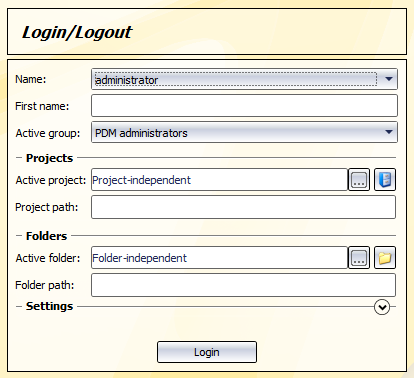This screenshot has height=378, width=414.
Task: Click the Login button
Action: [207, 352]
